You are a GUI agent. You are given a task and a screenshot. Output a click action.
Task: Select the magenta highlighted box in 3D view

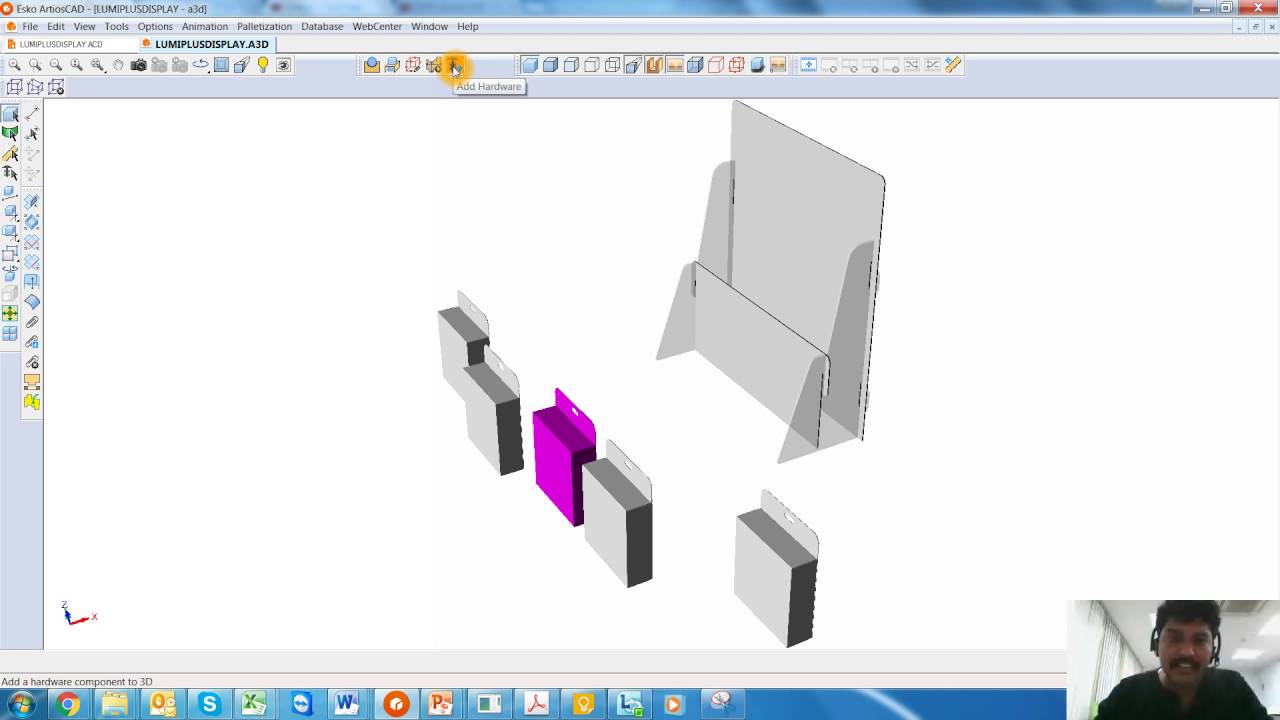(x=564, y=458)
